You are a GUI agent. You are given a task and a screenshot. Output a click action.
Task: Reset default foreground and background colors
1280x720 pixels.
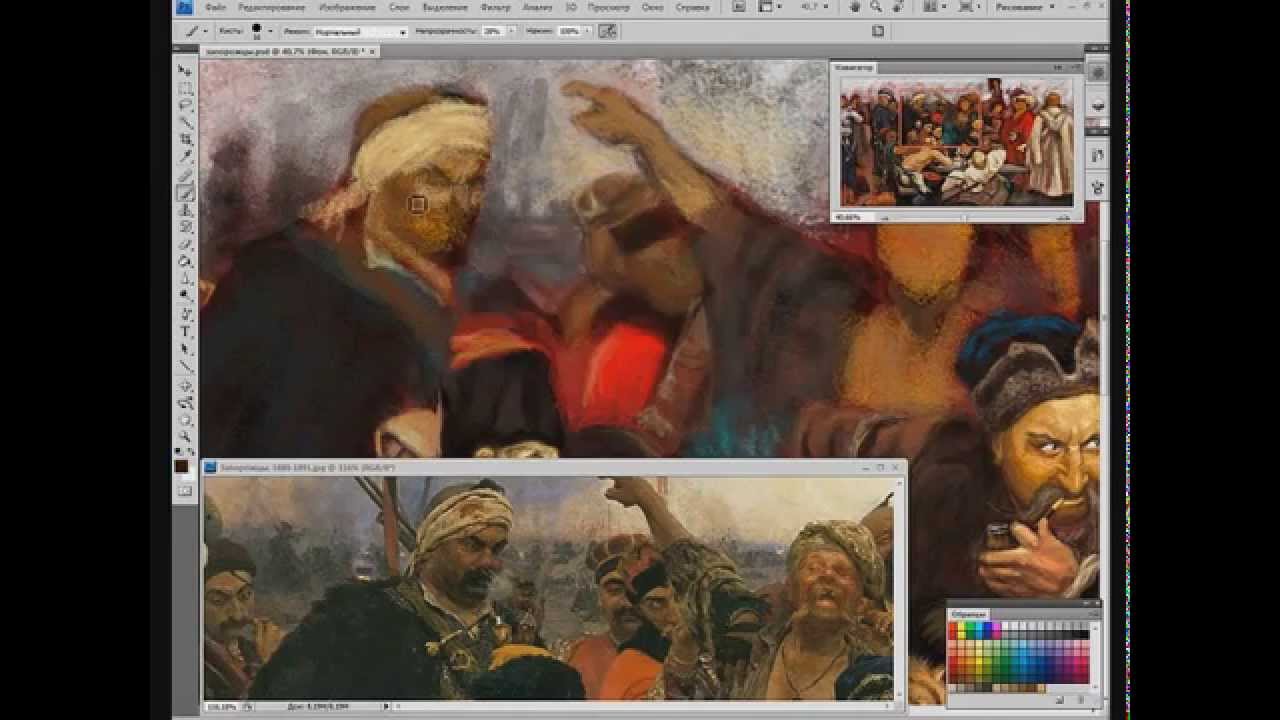(180, 450)
